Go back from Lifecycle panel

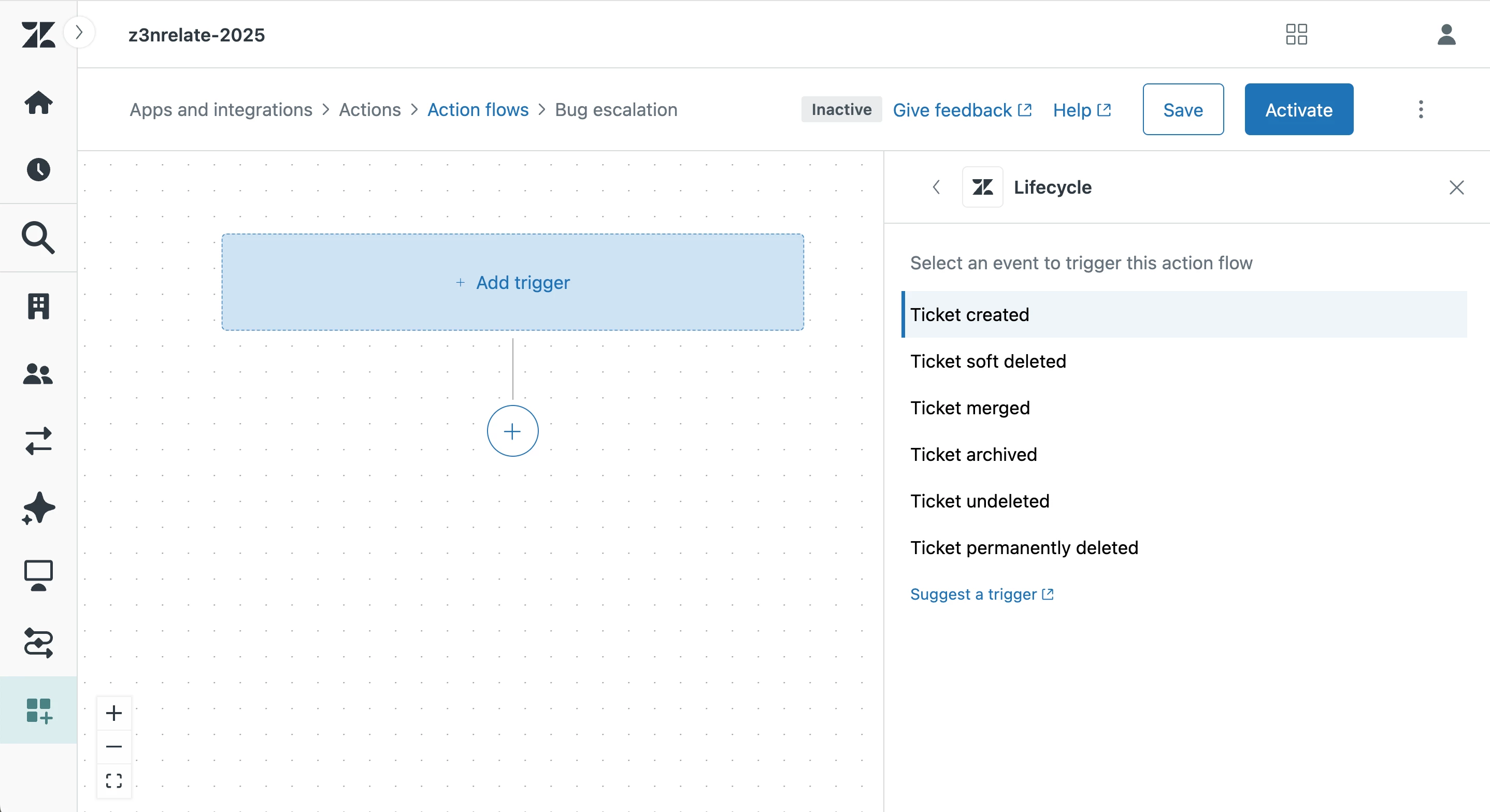point(937,187)
